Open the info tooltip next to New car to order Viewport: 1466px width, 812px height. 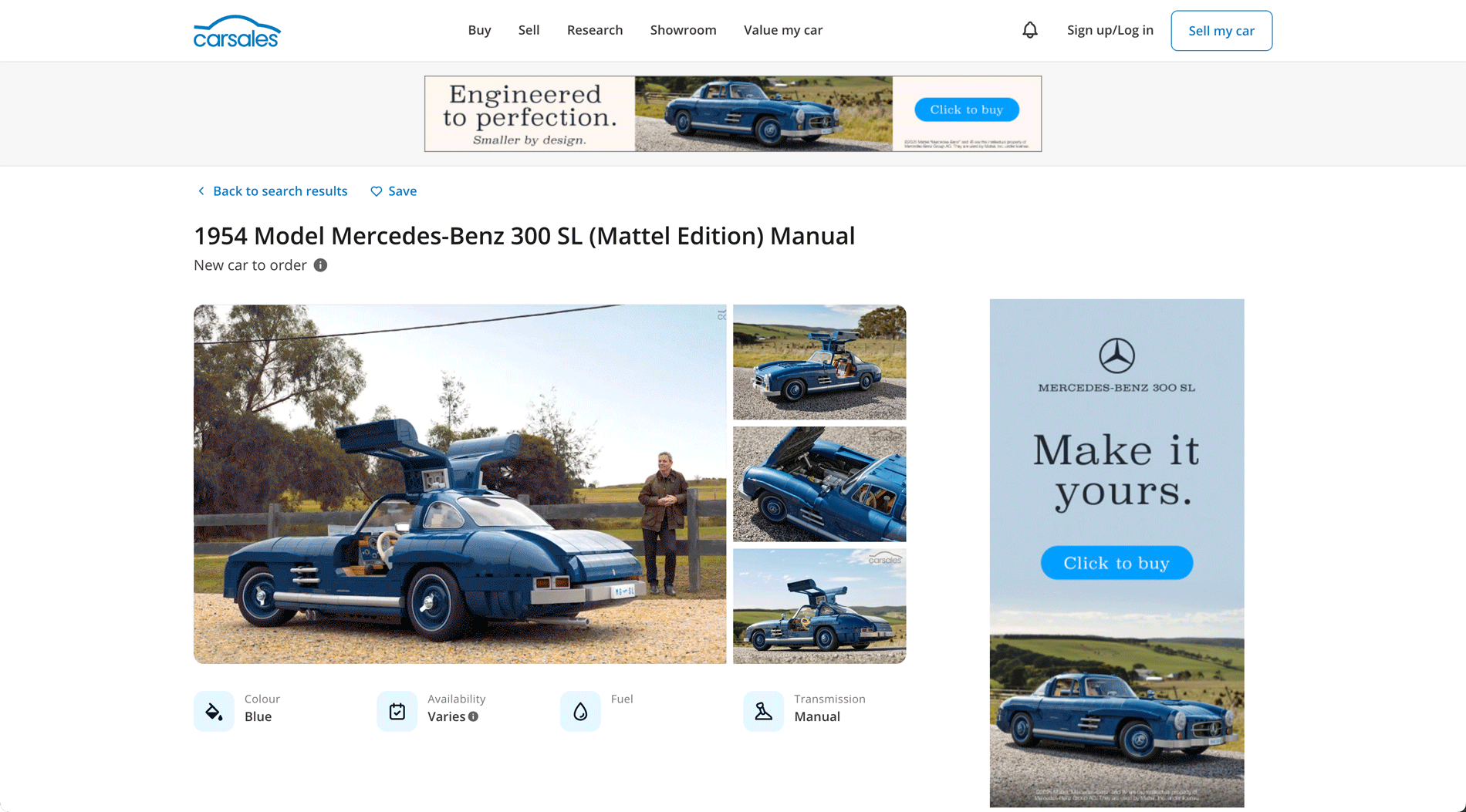point(320,265)
